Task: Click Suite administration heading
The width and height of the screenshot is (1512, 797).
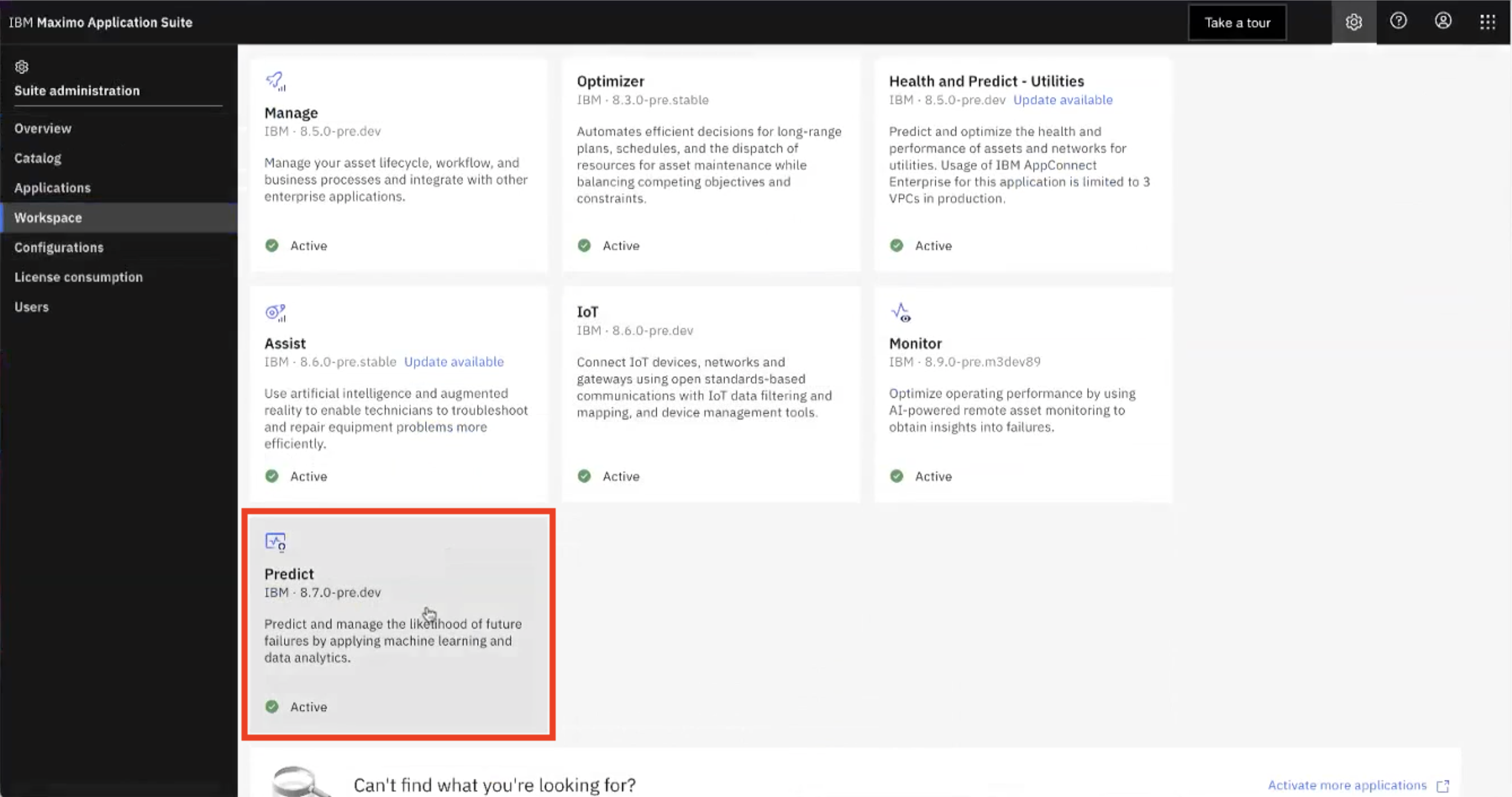Action: click(77, 91)
